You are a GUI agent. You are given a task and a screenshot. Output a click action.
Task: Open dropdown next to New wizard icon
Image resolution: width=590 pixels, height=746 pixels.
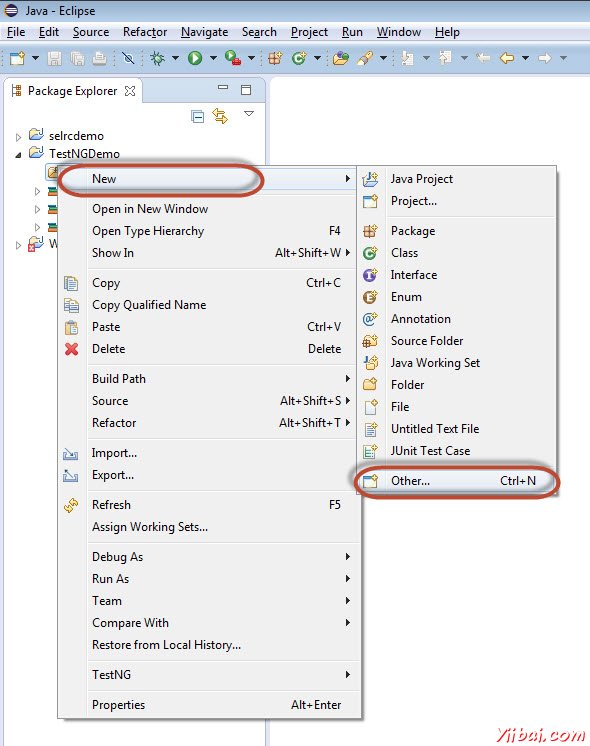click(35, 58)
